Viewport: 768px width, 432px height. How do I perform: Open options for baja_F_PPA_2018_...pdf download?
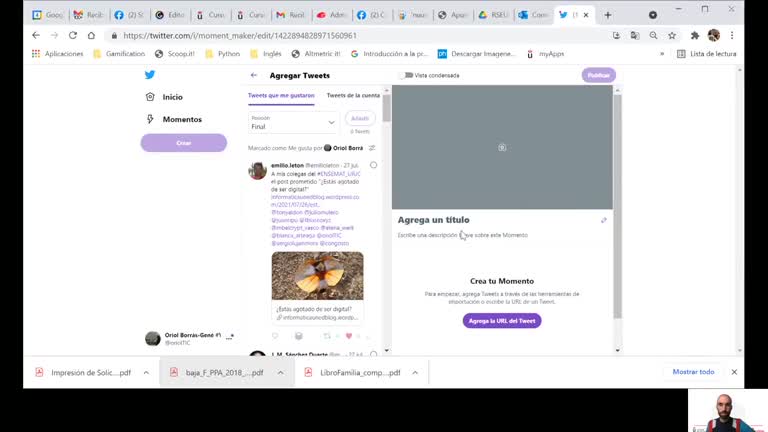(280, 373)
